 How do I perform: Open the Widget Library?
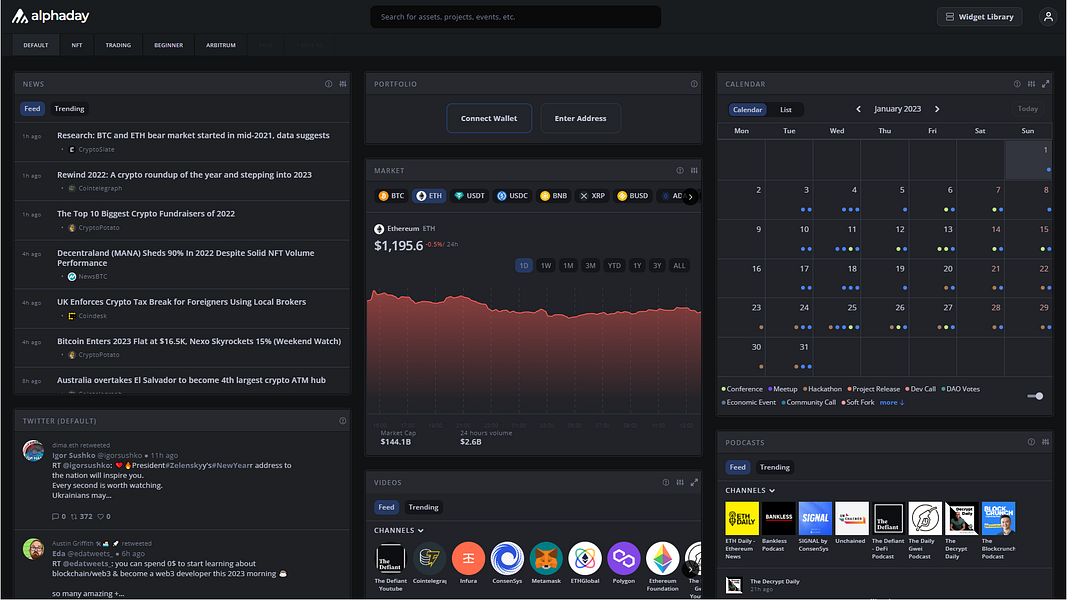[x=980, y=17]
